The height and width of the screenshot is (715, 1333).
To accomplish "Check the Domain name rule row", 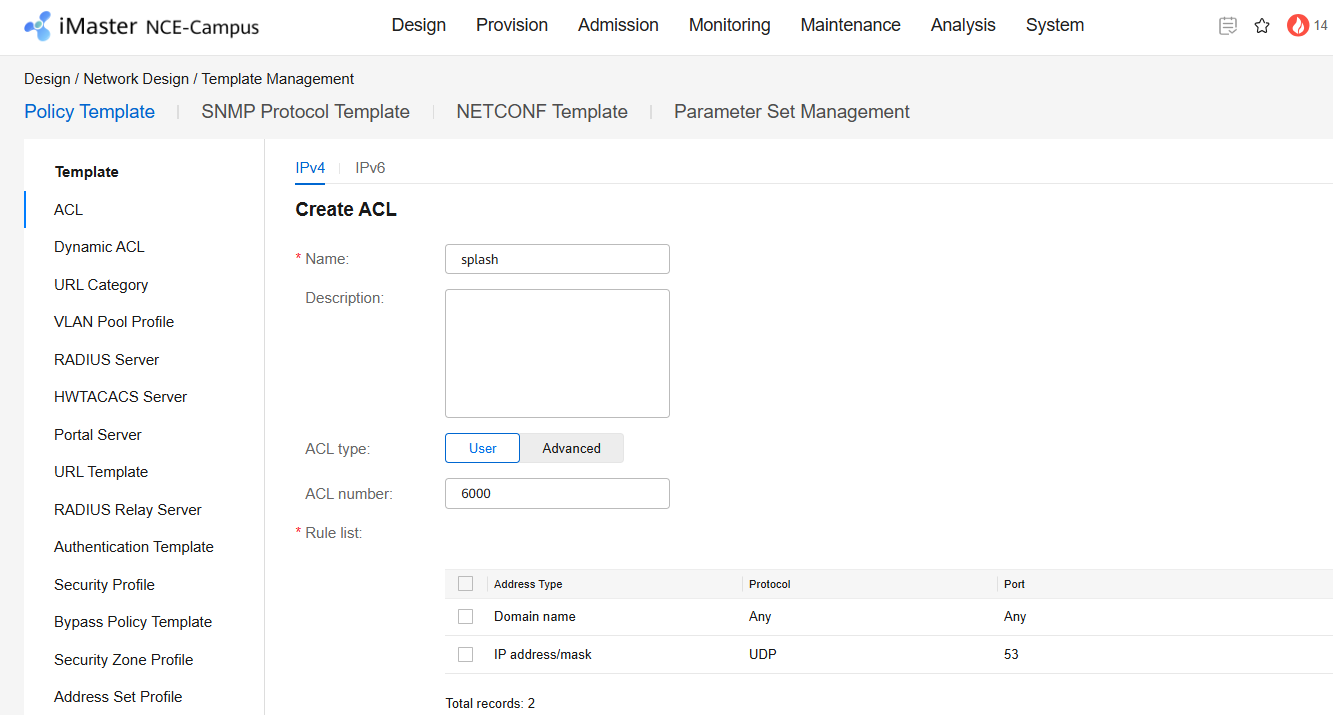I will pyautogui.click(x=465, y=617).
